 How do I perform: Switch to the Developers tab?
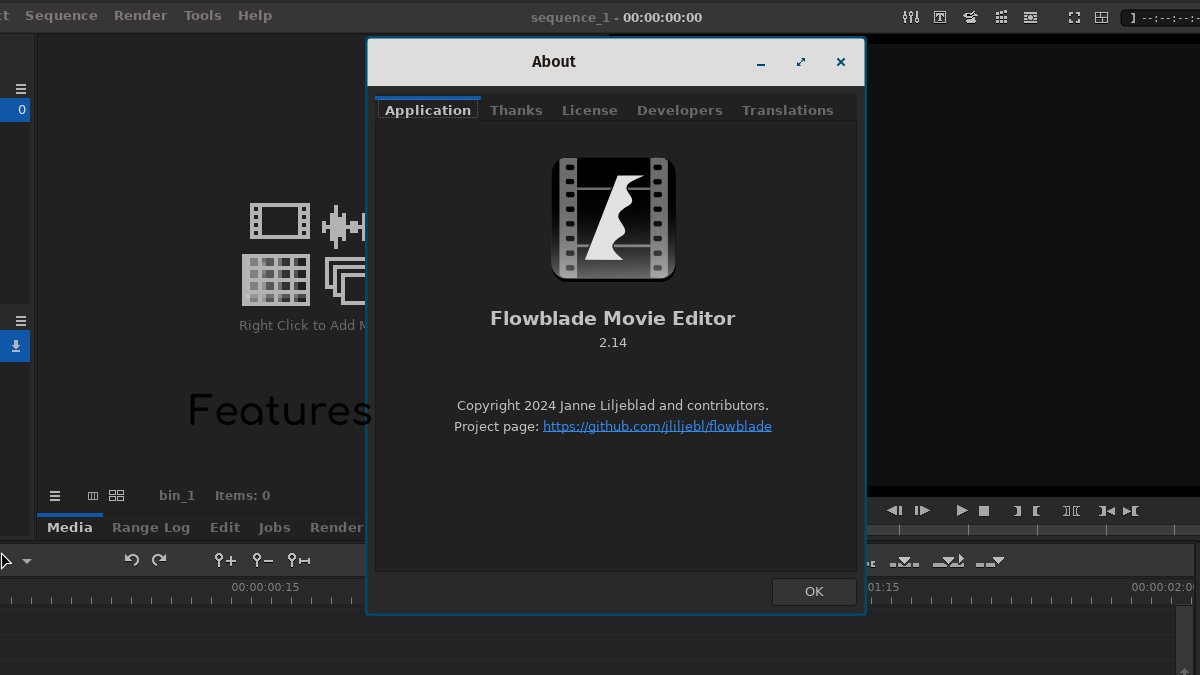coord(679,110)
